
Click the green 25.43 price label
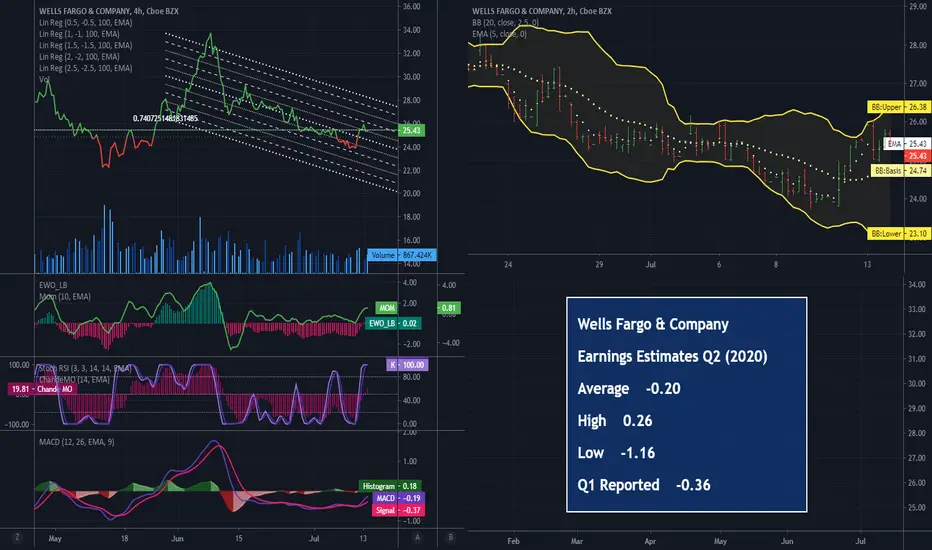pyautogui.click(x=411, y=130)
